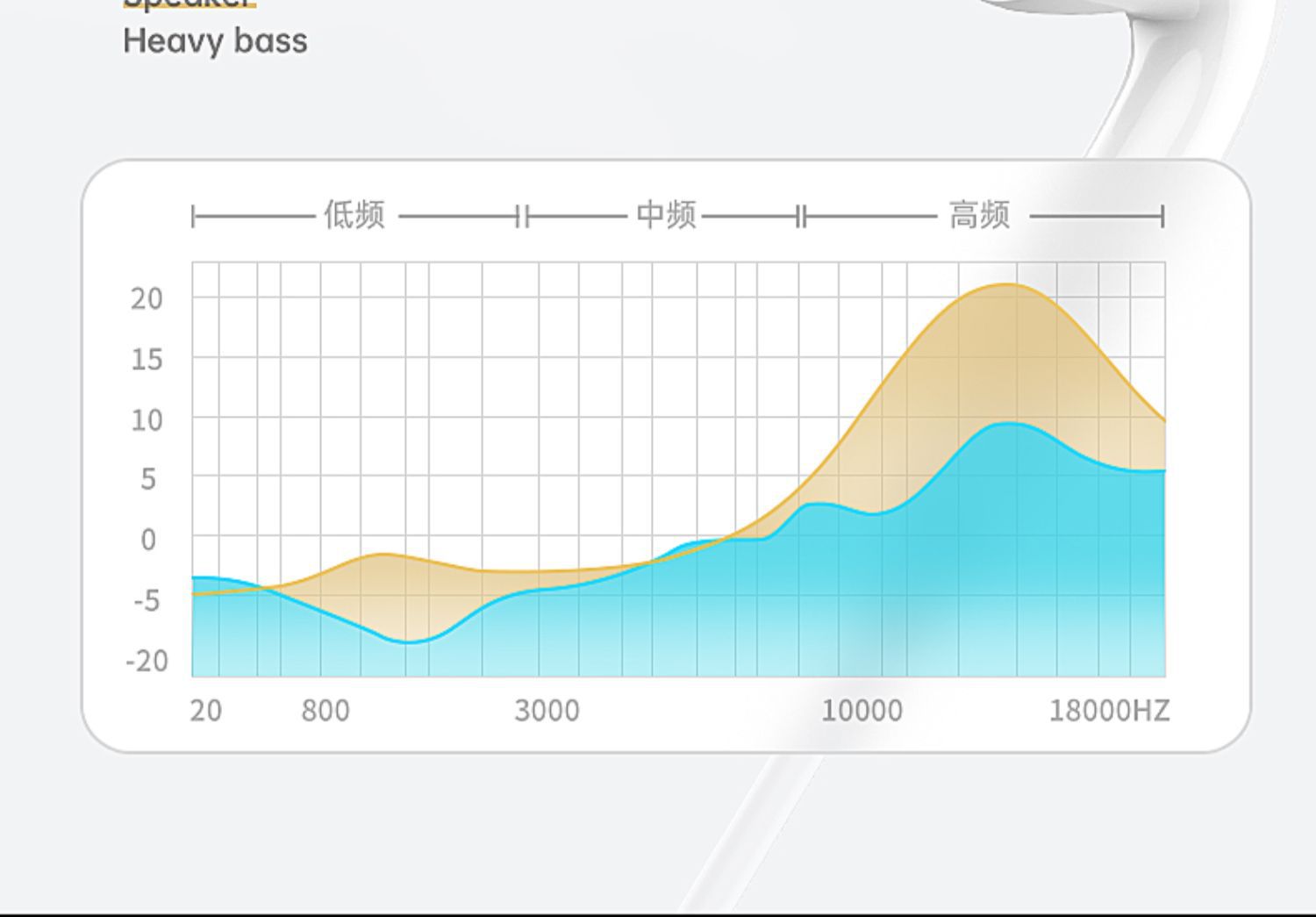The height and width of the screenshot is (917, 1316).
Task: Click the 15 value on the vertical axis
Action: (147, 359)
